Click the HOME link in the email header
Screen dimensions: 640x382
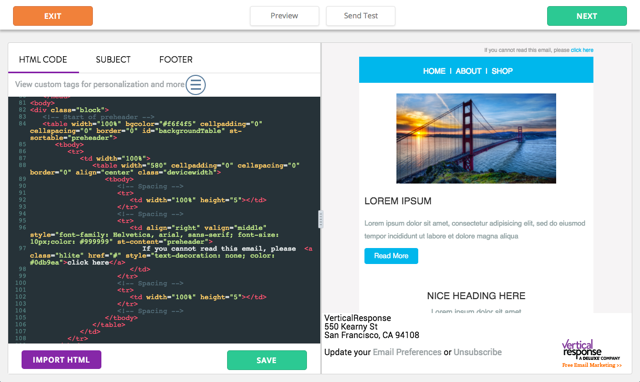point(434,71)
